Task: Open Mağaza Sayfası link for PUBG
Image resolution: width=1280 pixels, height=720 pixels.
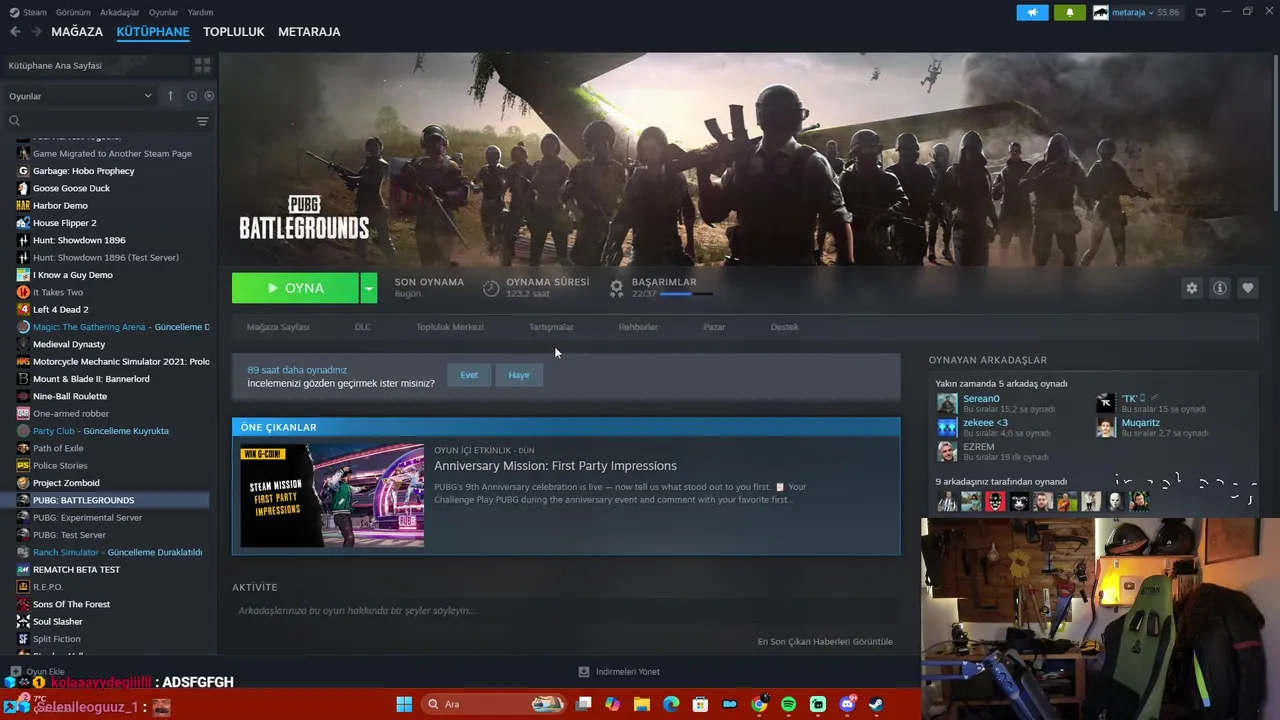Action: (x=278, y=327)
